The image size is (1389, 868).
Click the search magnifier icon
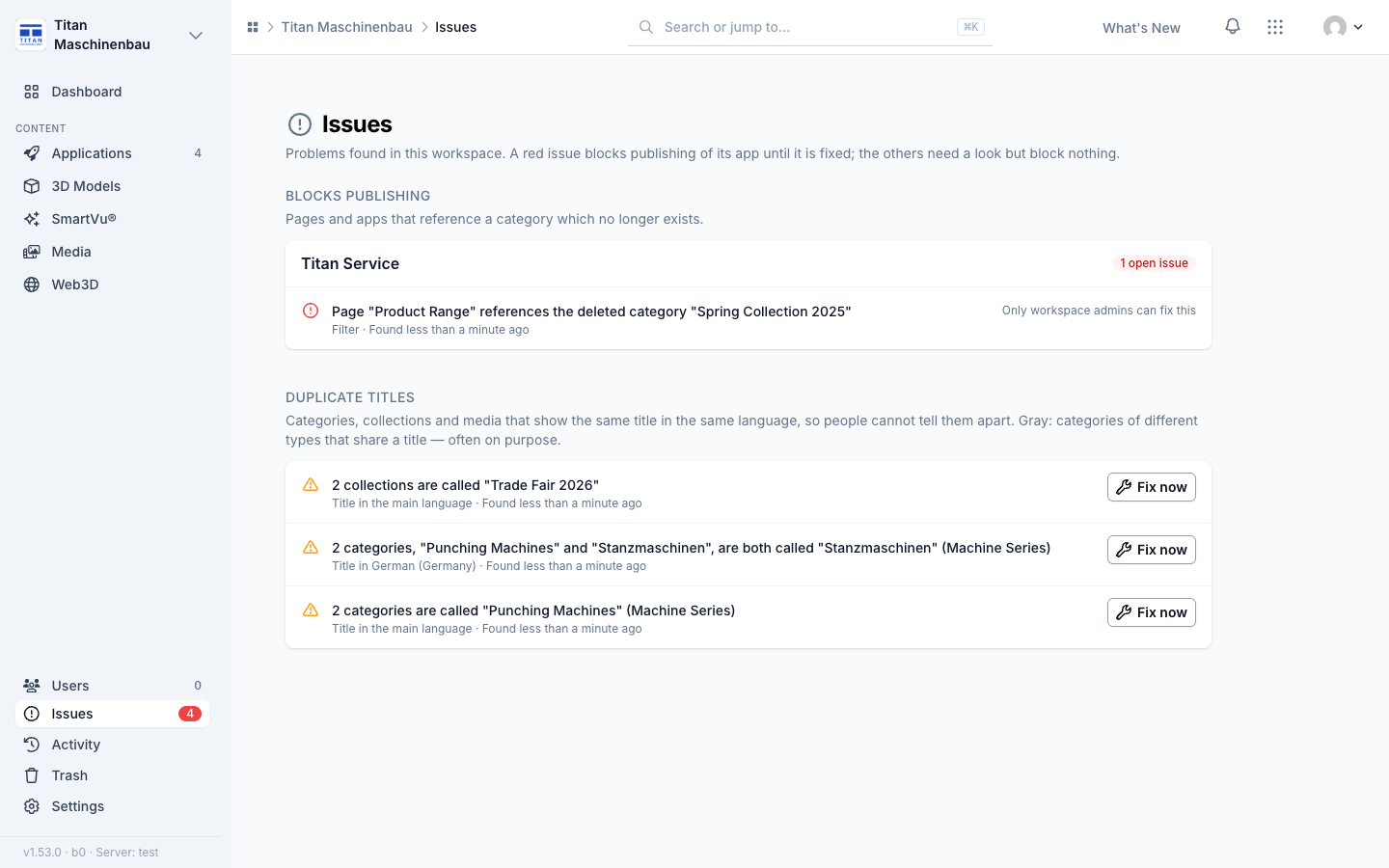point(646,27)
